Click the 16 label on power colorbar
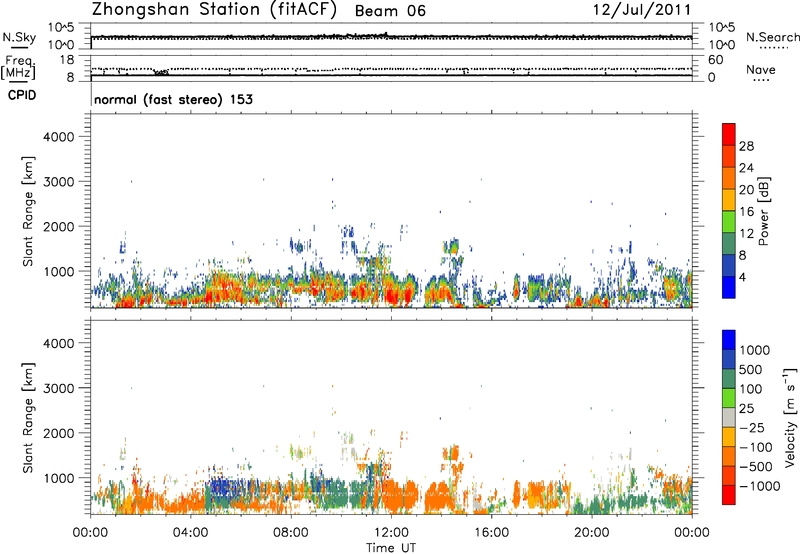800x554 pixels. click(746, 212)
